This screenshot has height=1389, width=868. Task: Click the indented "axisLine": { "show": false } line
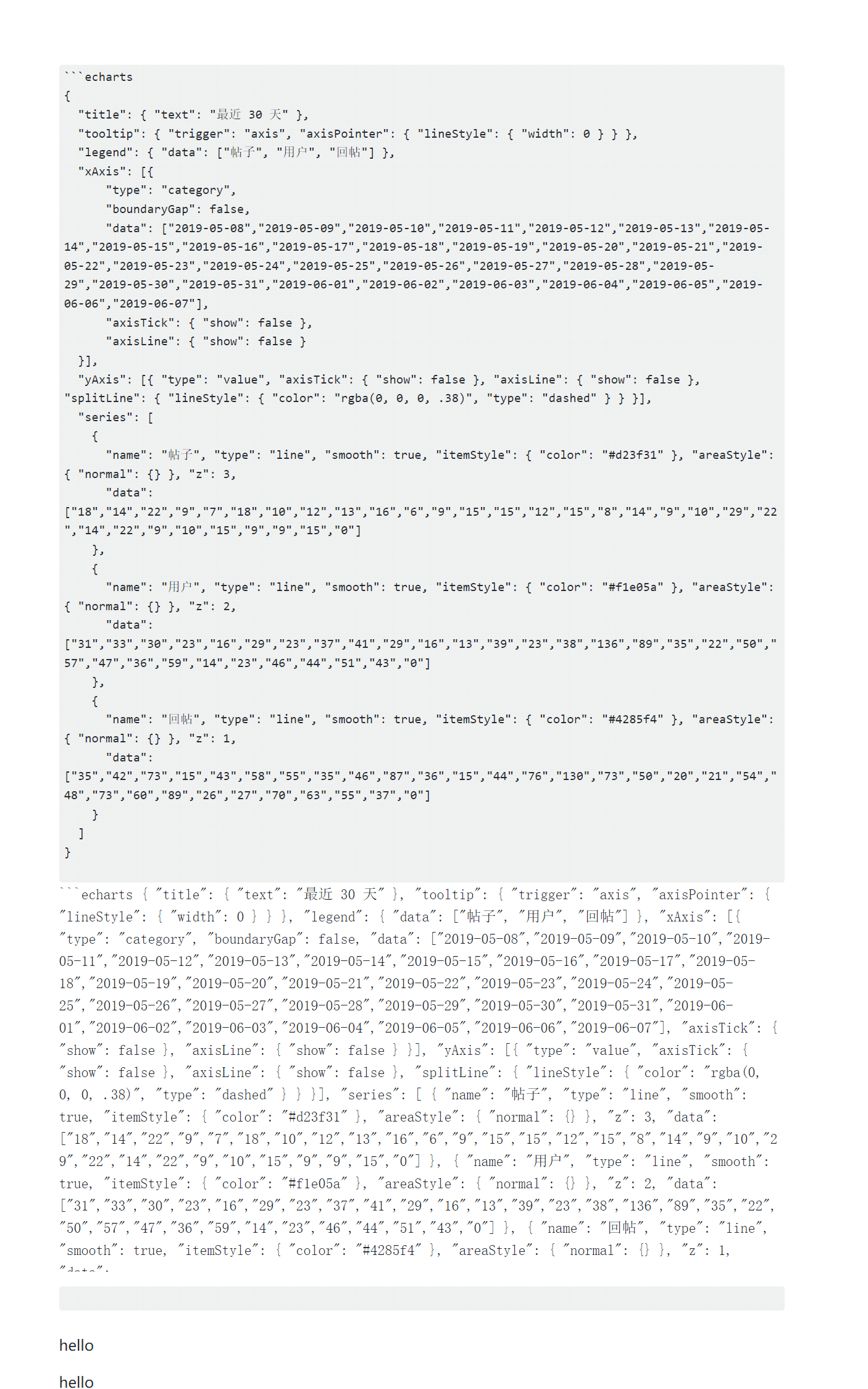[206, 341]
